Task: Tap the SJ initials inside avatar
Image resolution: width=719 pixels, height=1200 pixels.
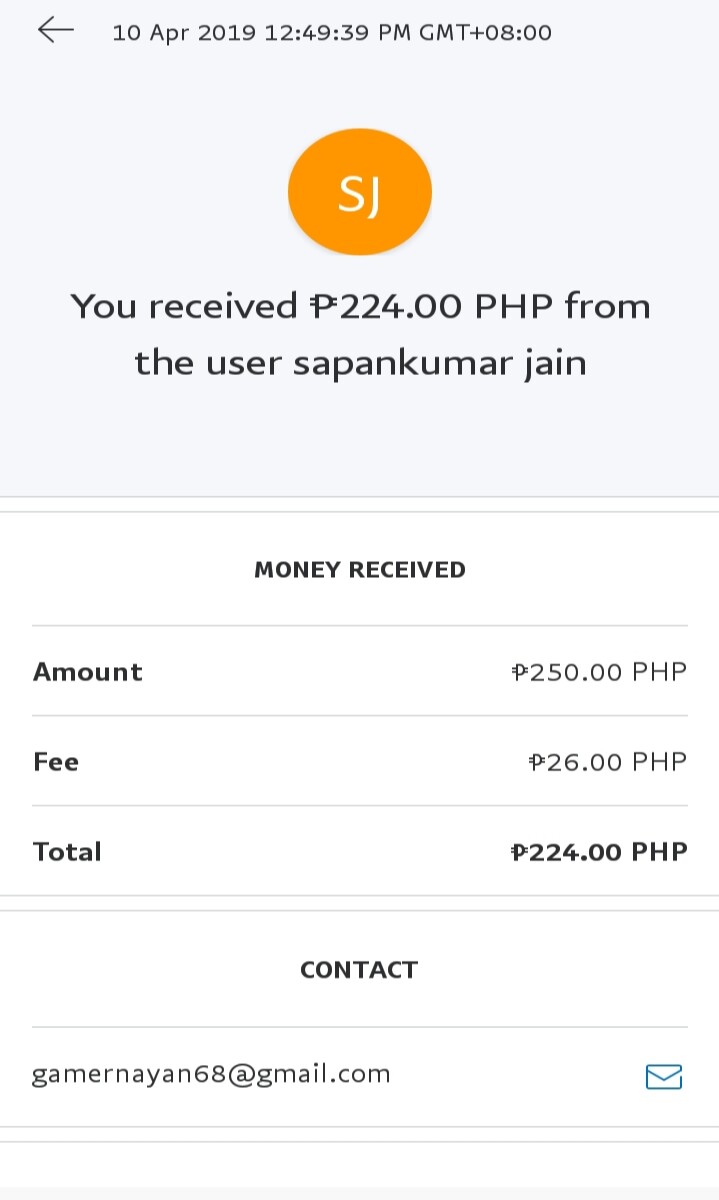Action: pyautogui.click(x=360, y=194)
